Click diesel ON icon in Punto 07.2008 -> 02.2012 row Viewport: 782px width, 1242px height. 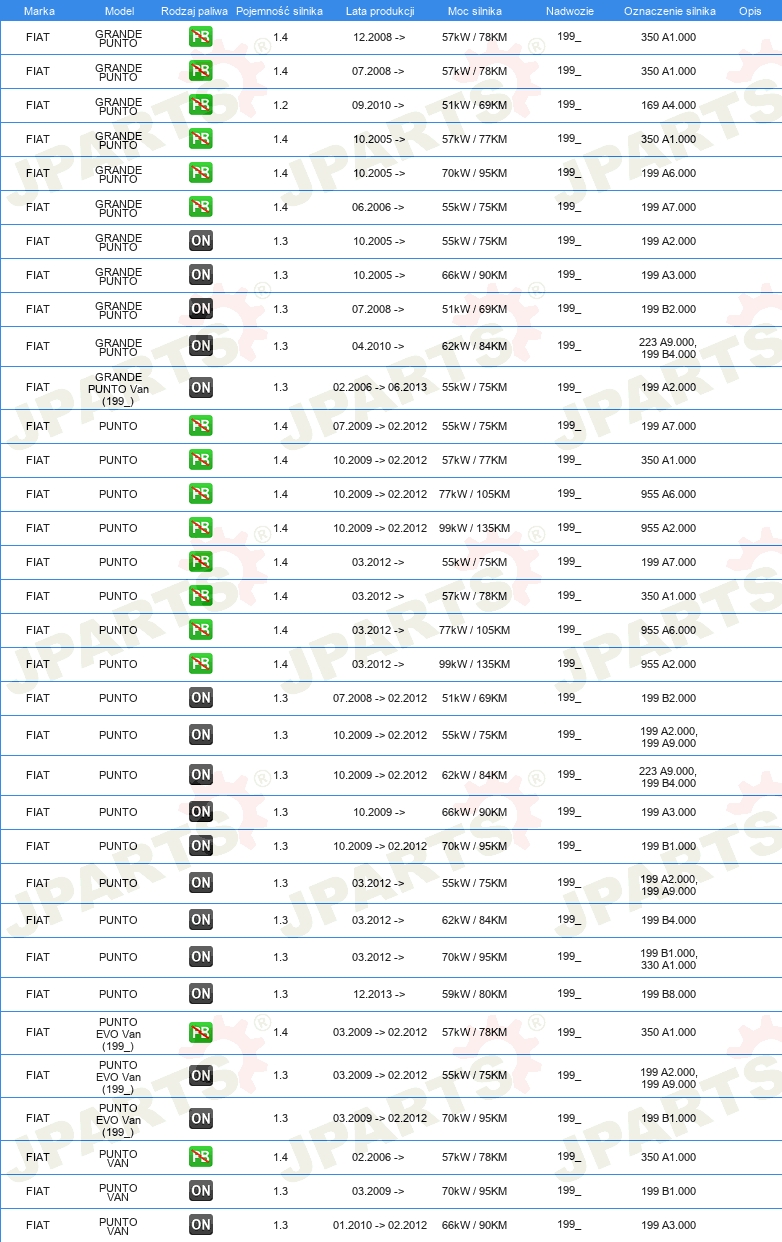pyautogui.click(x=201, y=698)
